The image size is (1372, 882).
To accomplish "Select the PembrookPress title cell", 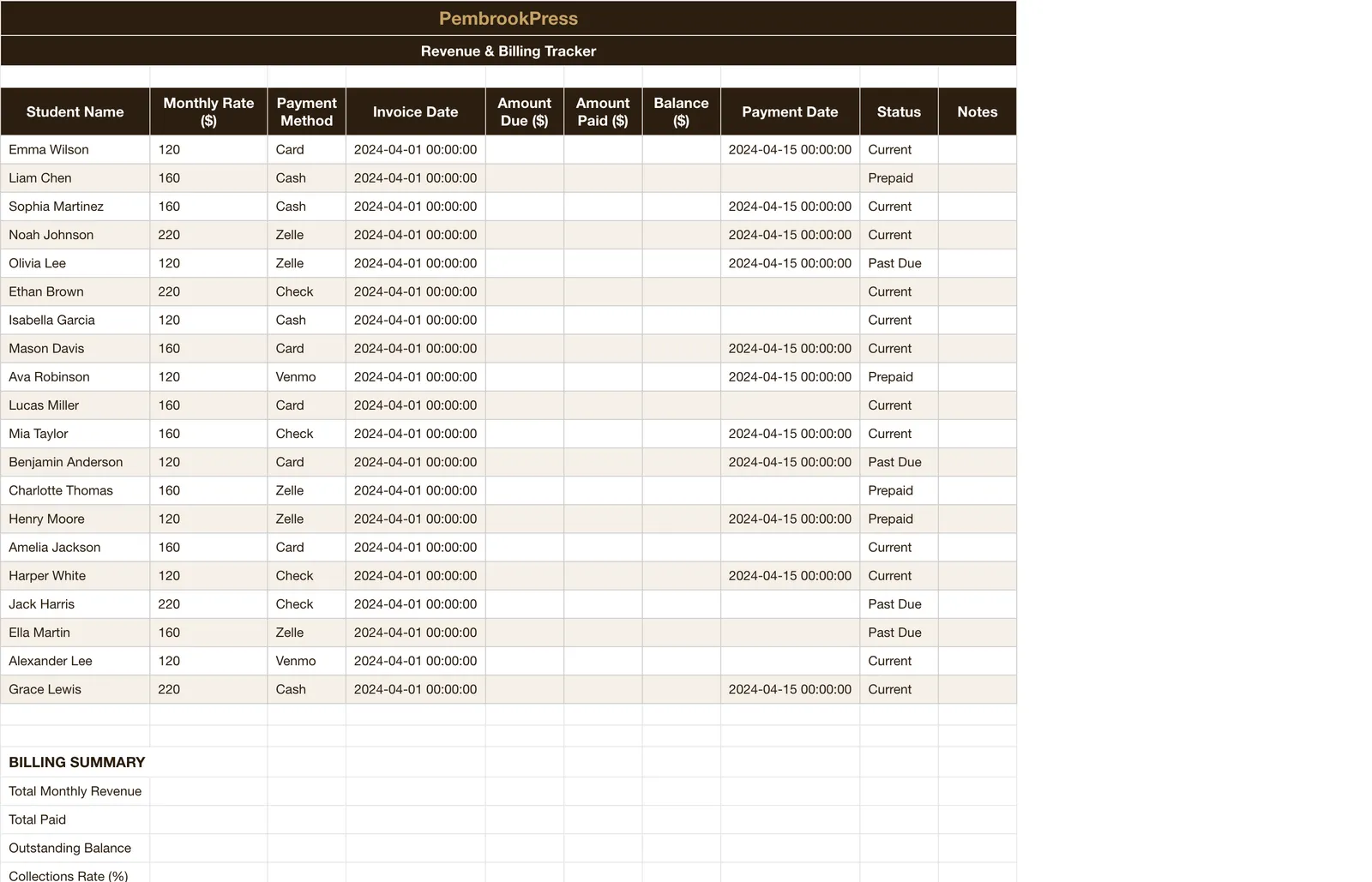I will coord(508,18).
